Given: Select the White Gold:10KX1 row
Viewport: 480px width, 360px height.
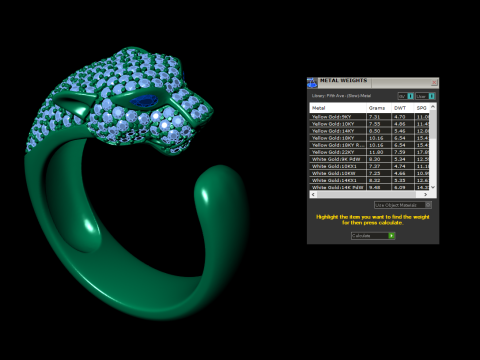Looking at the screenshot, I should 369,166.
